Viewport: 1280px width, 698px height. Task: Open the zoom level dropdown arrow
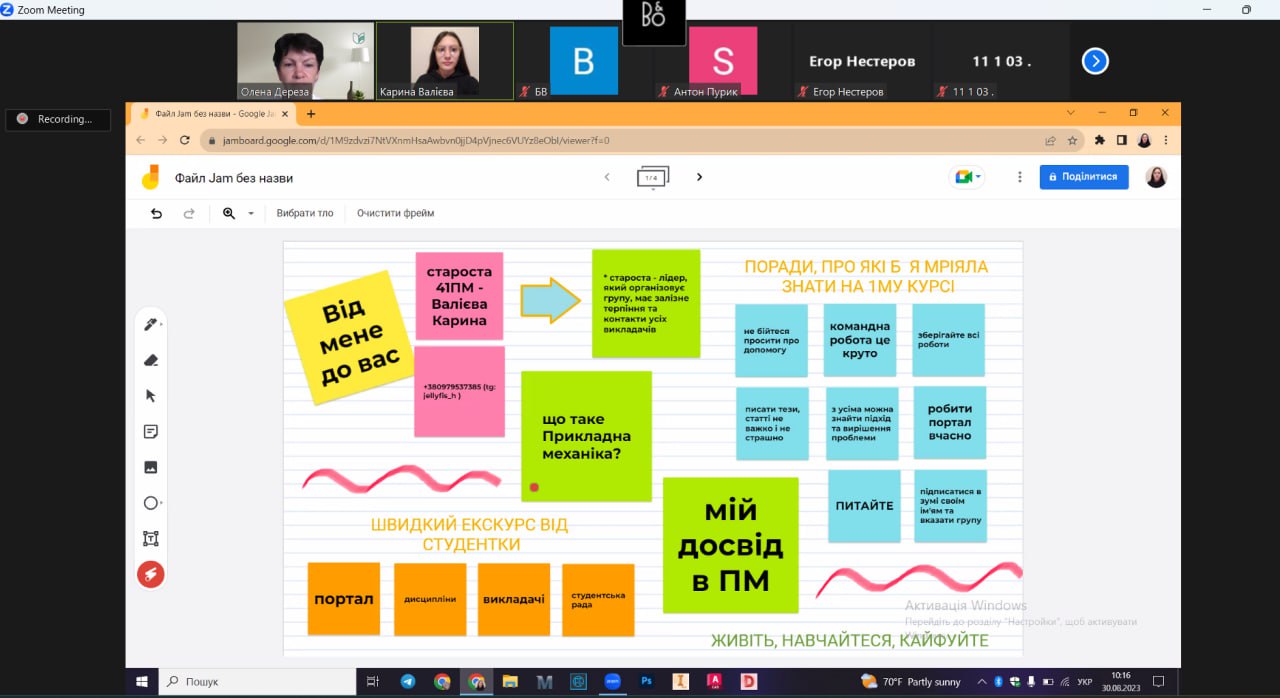coord(251,213)
